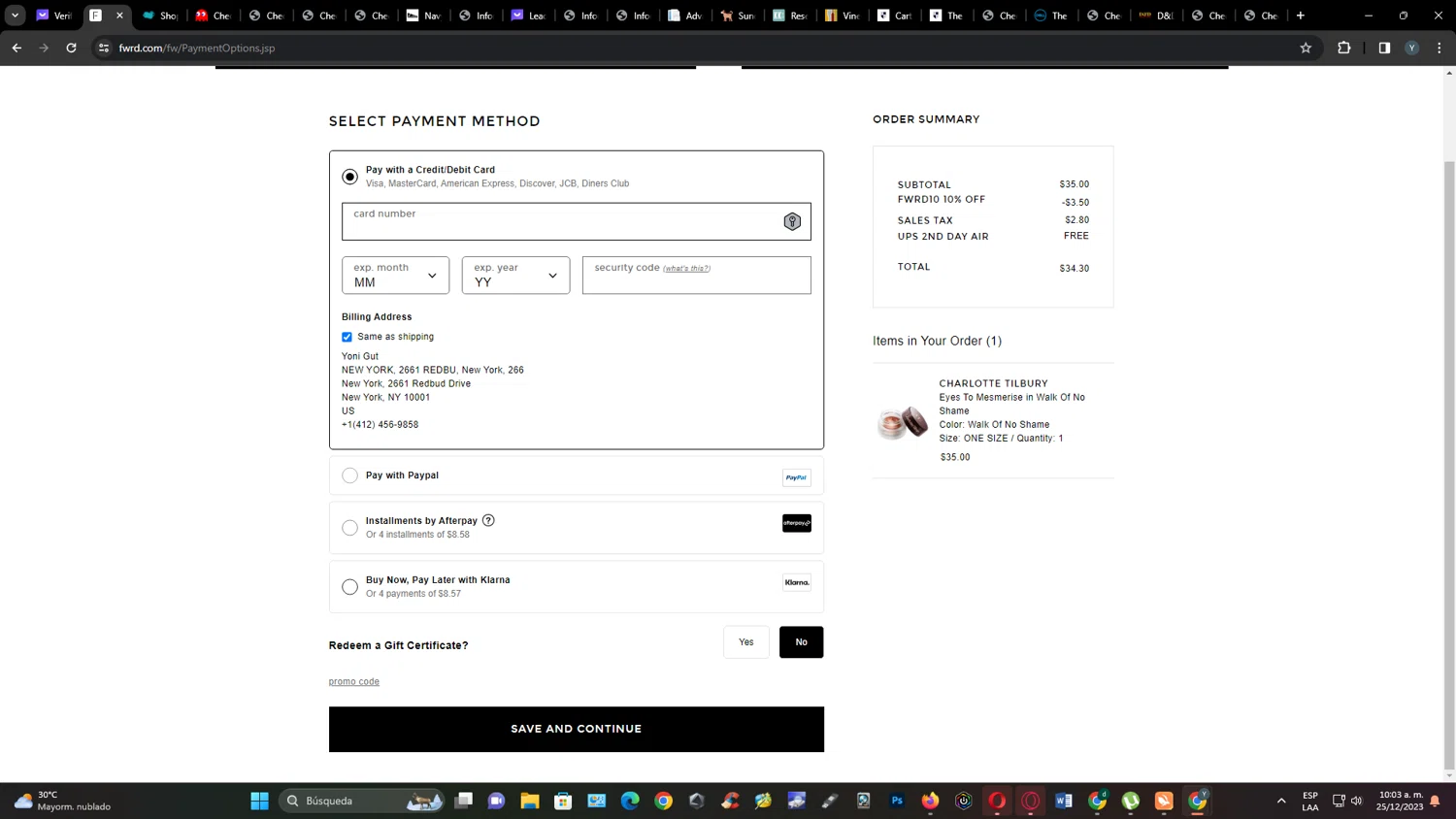Viewport: 1456px width, 819px height.
Task: Open the taskbar clock and date
Action: 1400,801
